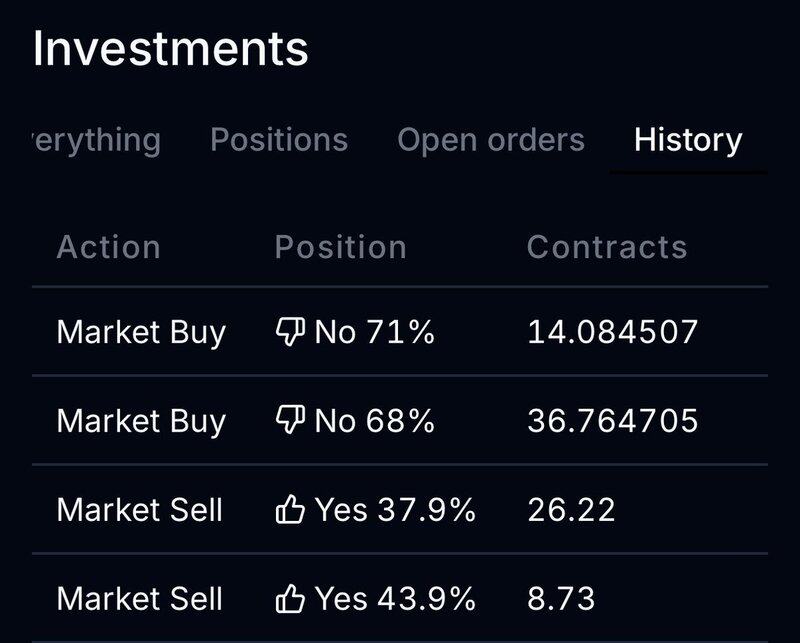Open the Market Buy row at No 71%

click(400, 332)
